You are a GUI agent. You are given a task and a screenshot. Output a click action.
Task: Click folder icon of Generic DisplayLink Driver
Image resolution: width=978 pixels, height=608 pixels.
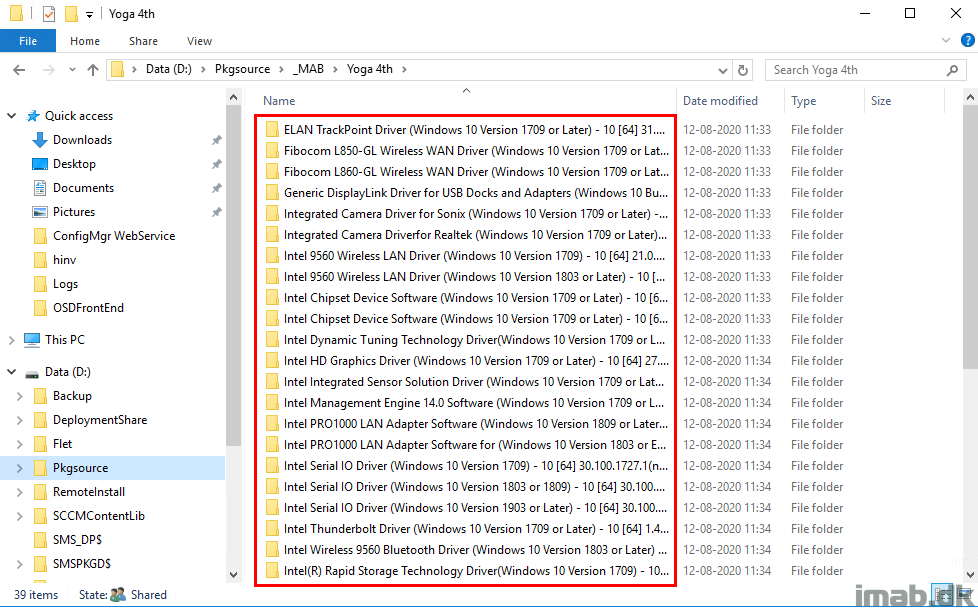[x=272, y=193]
